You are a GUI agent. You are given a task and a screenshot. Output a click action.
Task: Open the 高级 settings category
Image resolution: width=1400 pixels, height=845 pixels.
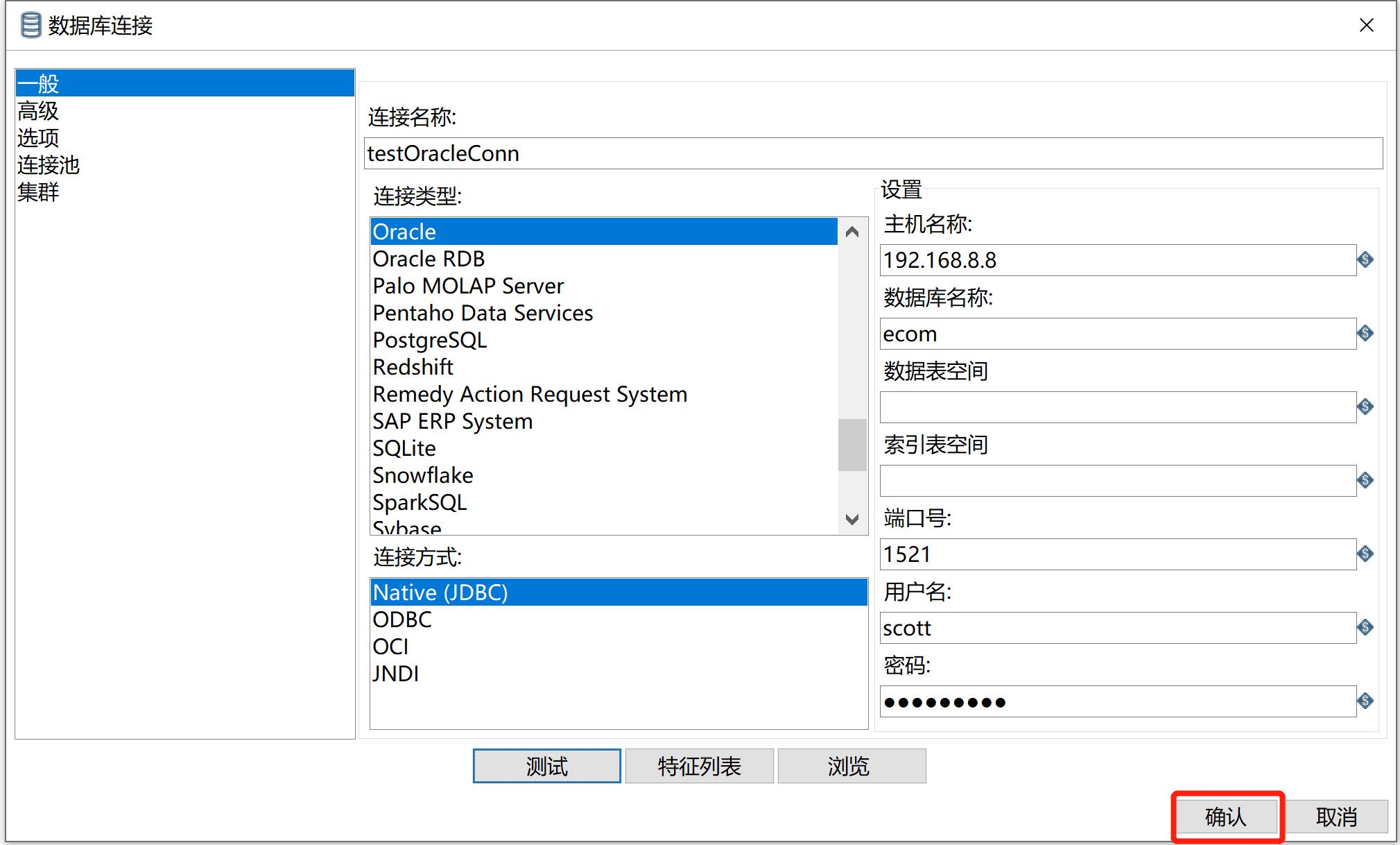[185, 110]
